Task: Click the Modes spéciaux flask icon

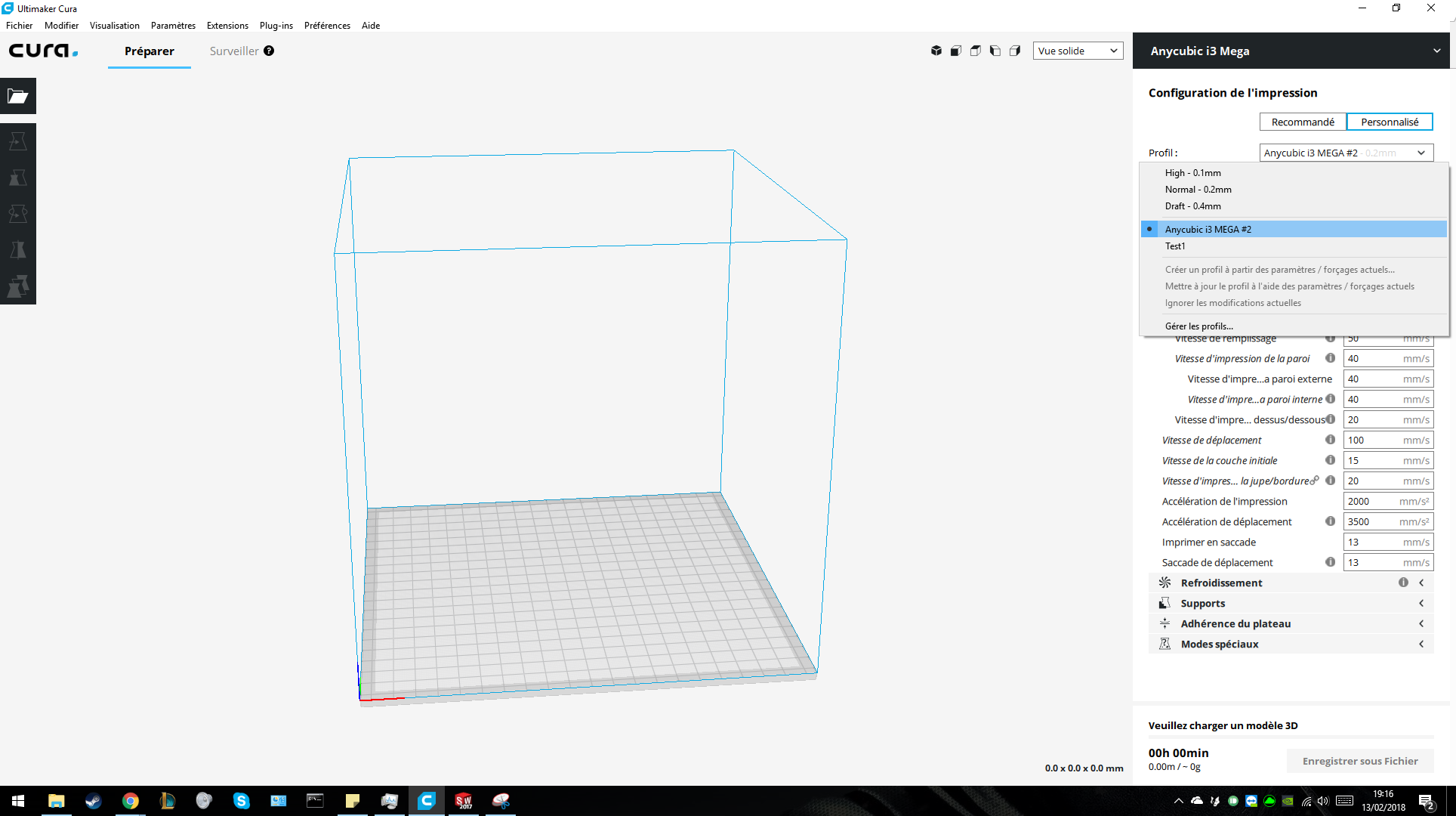Action: point(1164,644)
